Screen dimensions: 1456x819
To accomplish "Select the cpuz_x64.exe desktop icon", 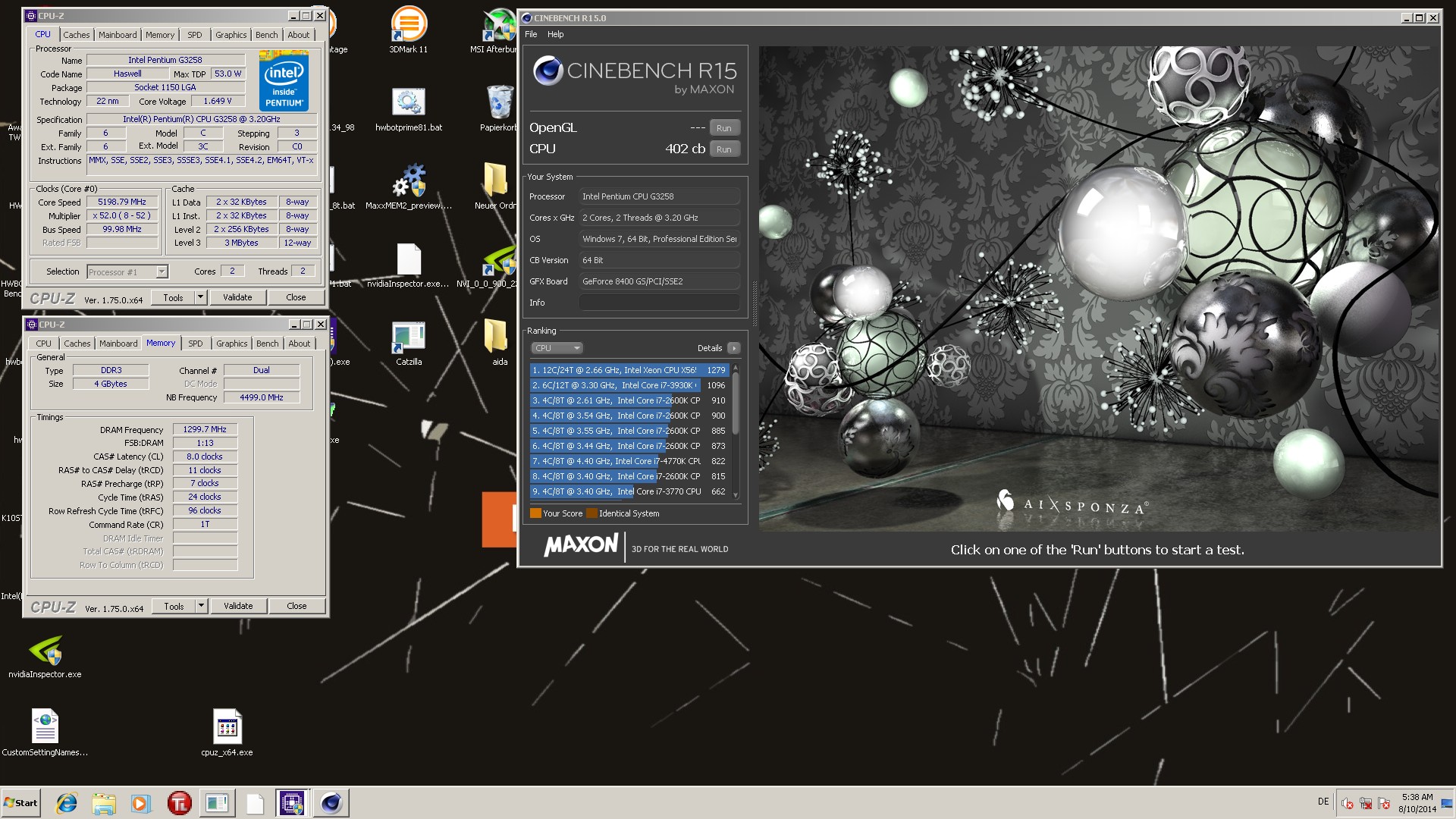I will (227, 732).
